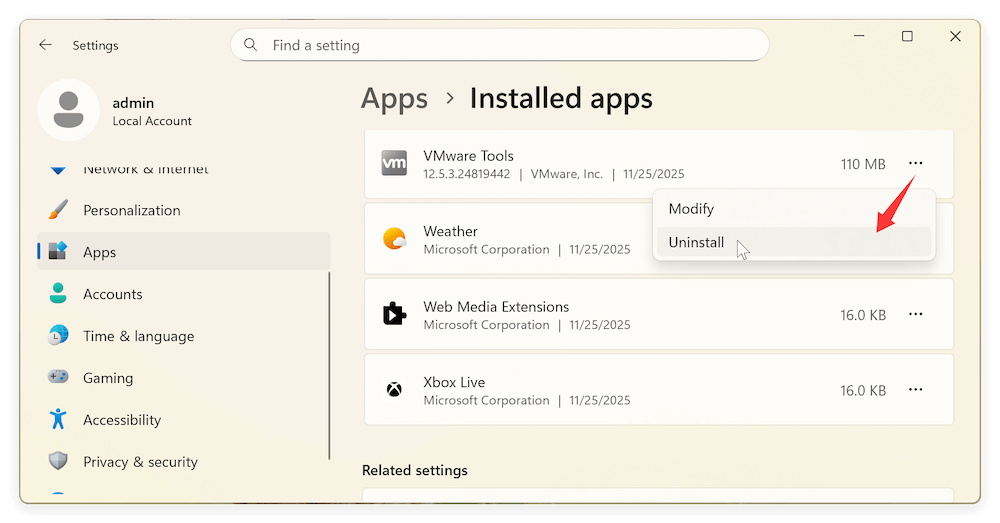This screenshot has width=1000, height=523.
Task: Open Web Media Extensions more options
Action: [x=915, y=314]
